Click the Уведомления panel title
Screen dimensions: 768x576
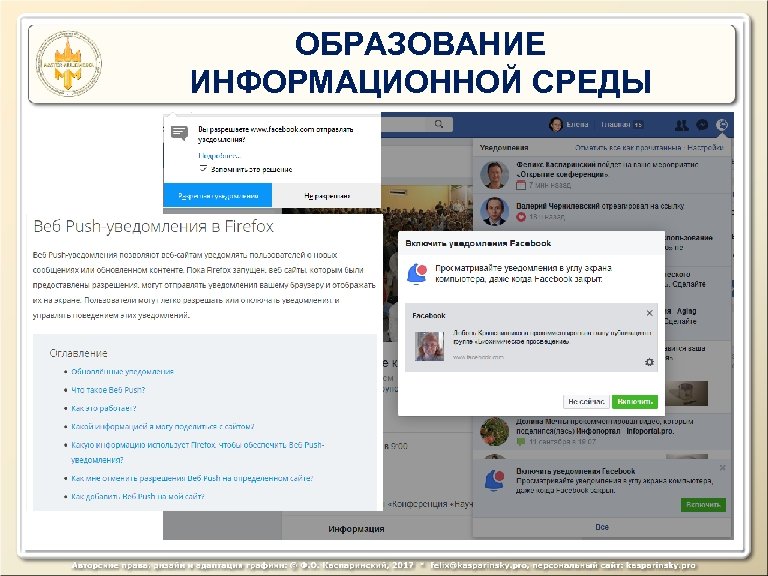click(504, 147)
